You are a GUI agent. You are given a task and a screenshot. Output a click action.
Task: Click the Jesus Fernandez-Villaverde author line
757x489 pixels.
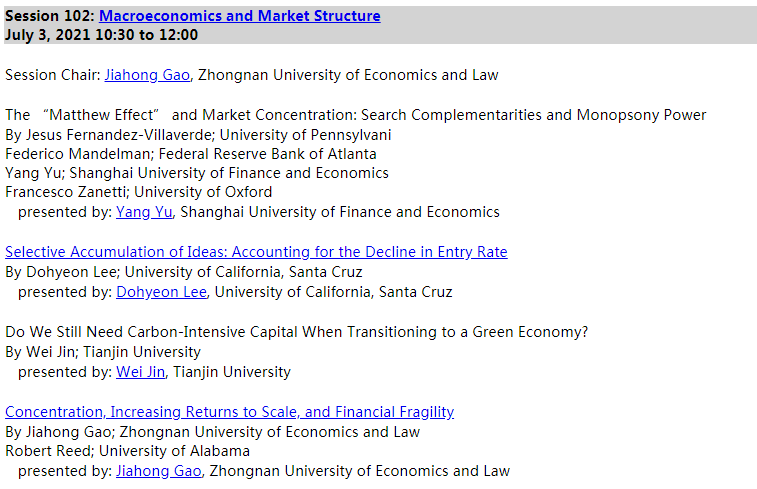[198, 135]
